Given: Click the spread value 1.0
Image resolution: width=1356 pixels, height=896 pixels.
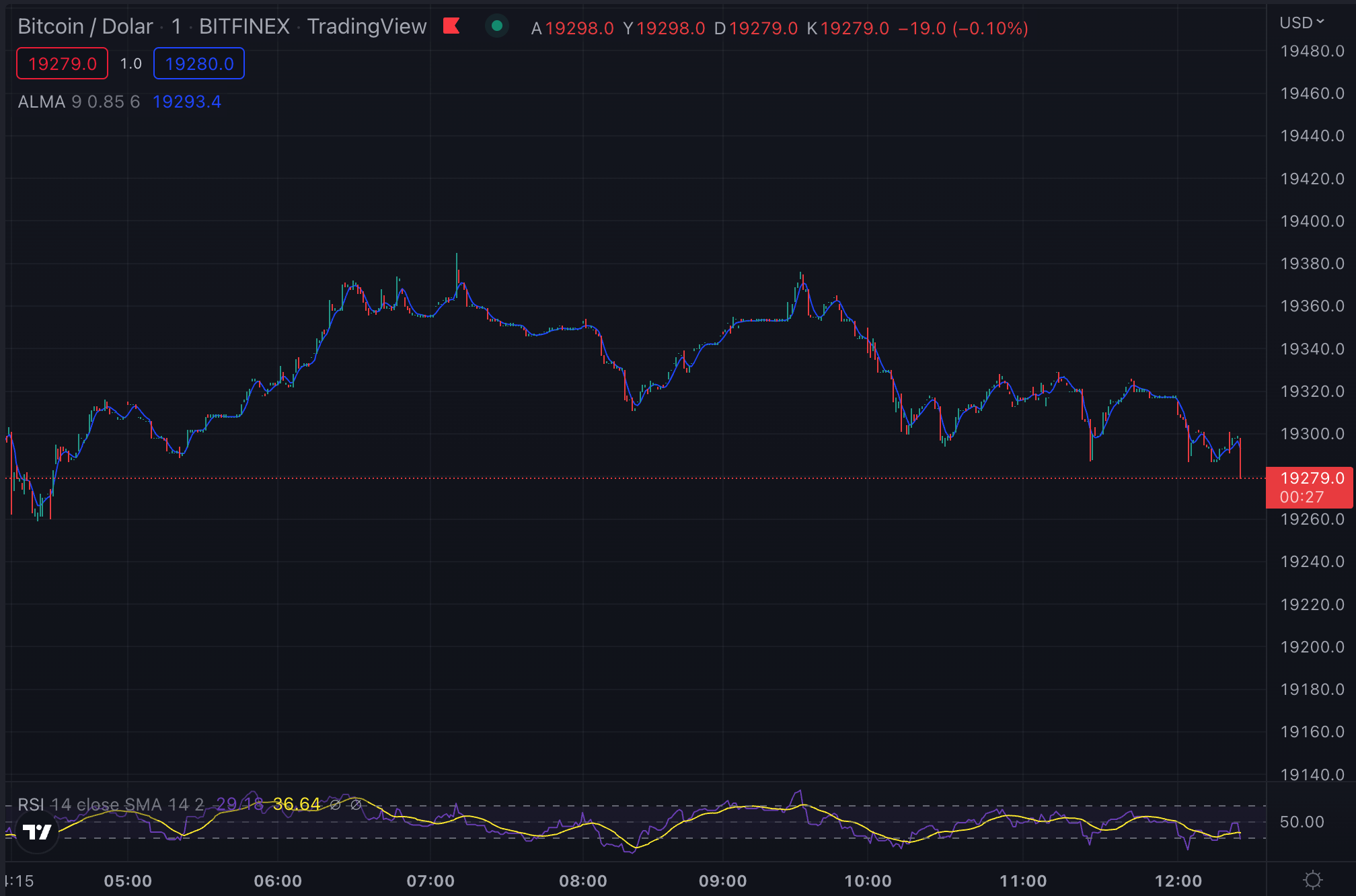Looking at the screenshot, I should (x=131, y=64).
